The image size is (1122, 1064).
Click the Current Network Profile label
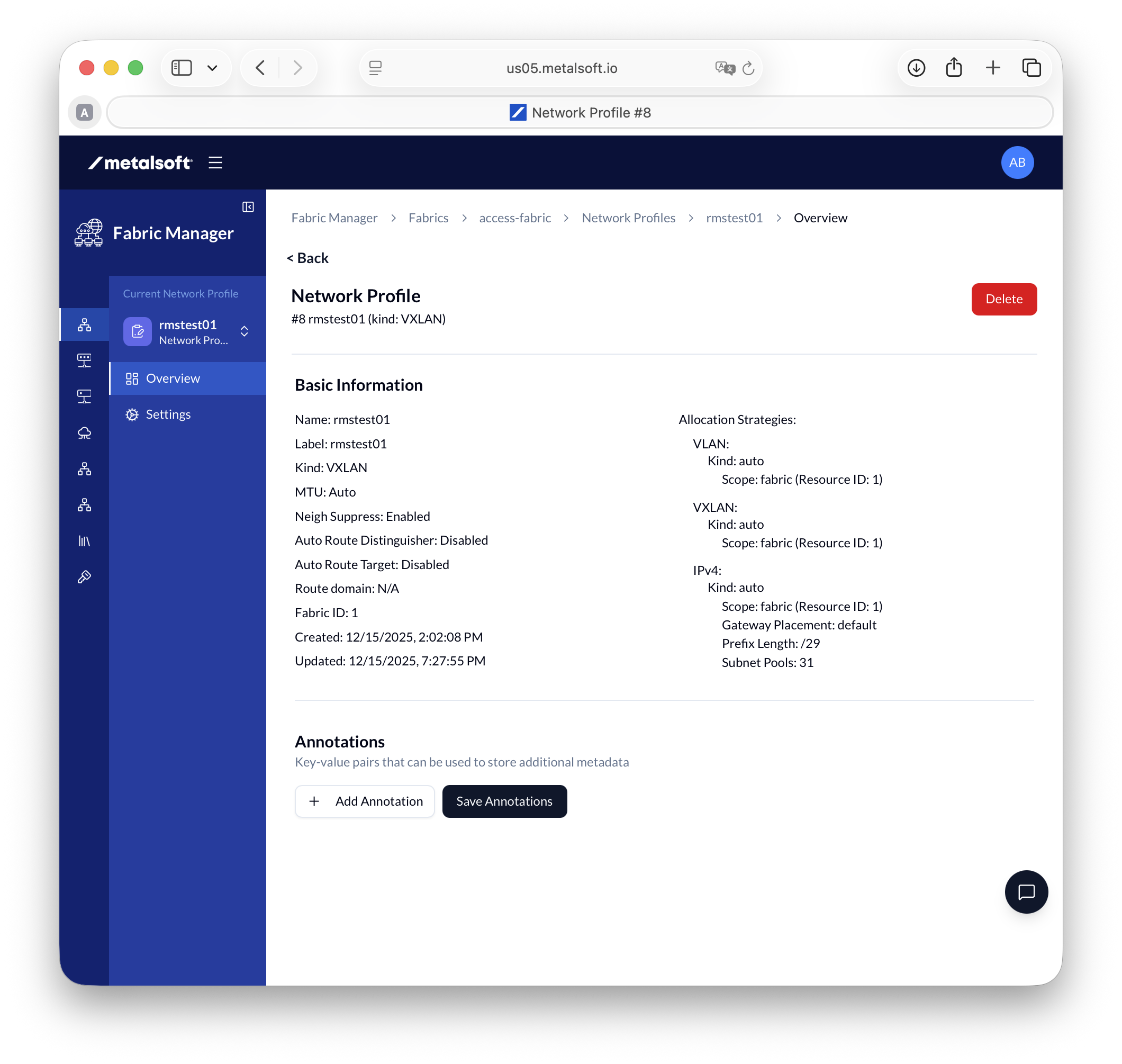pos(180,293)
